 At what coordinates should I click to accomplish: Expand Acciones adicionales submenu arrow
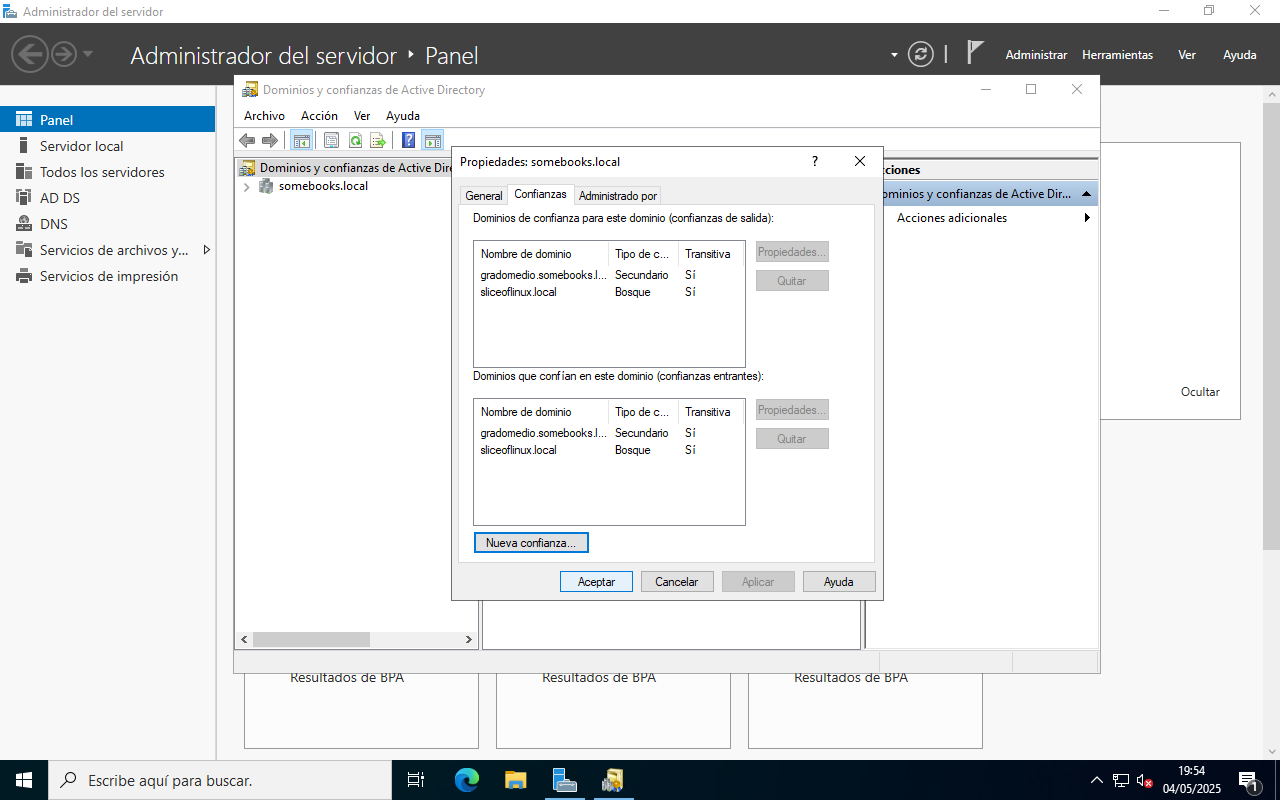click(x=1086, y=218)
